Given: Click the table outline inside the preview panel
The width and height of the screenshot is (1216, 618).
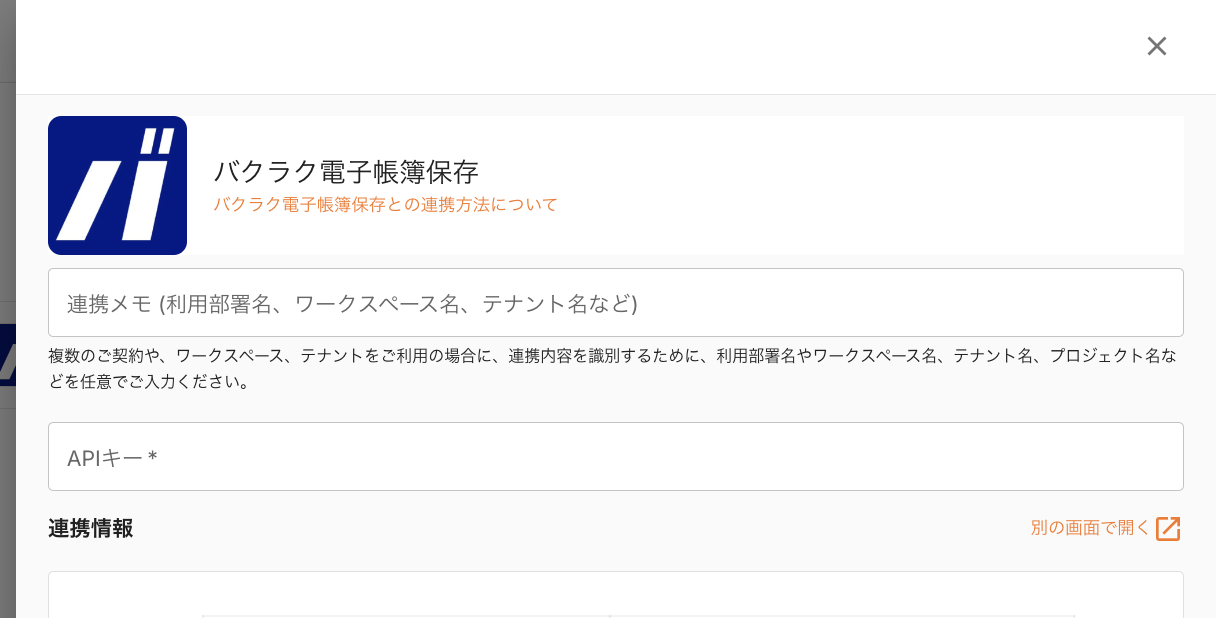Looking at the screenshot, I should coord(638,616).
